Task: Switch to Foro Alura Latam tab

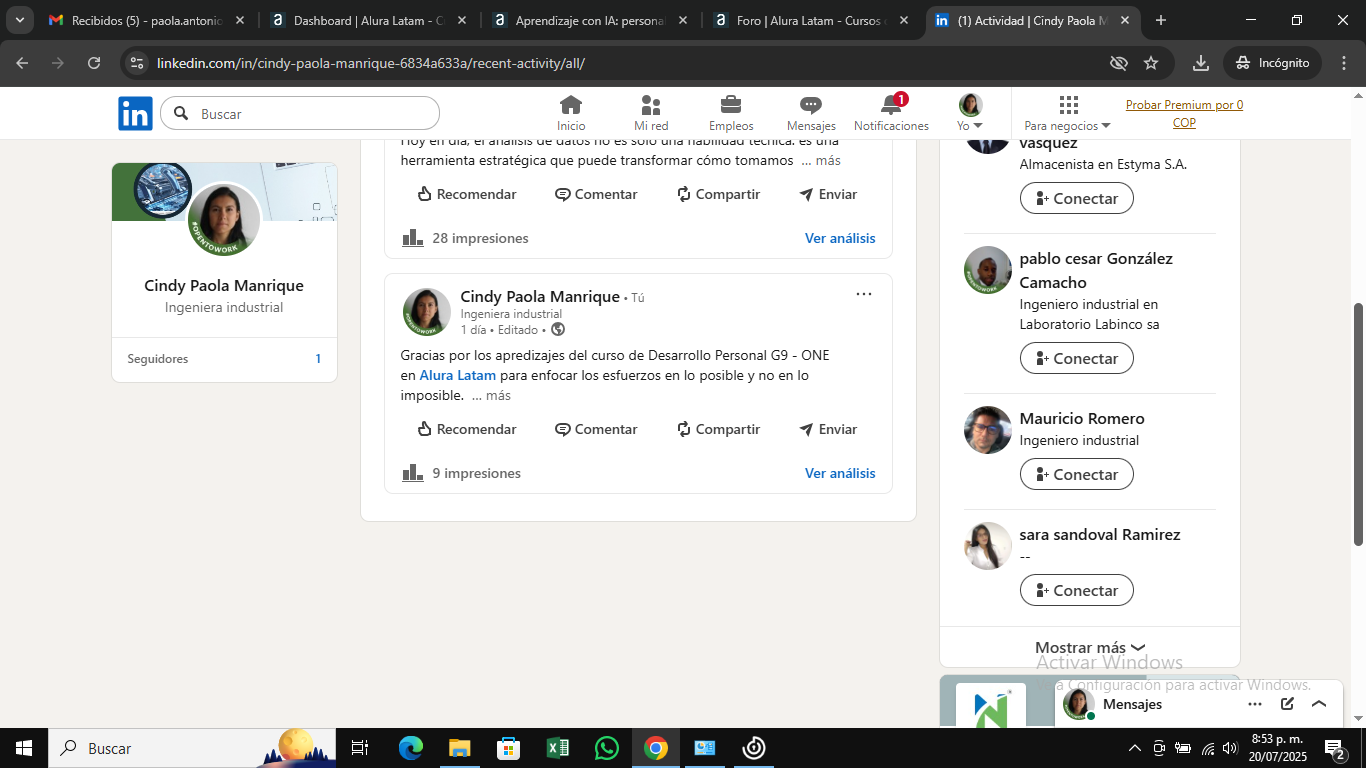Action: 812,20
